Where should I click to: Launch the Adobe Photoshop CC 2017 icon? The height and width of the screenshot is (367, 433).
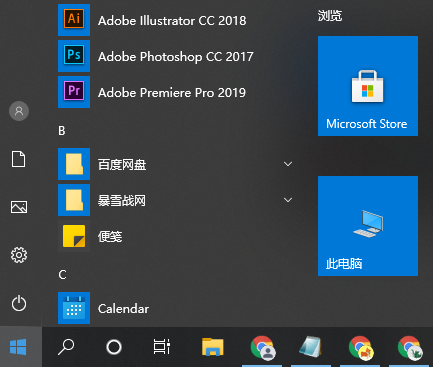point(74,56)
